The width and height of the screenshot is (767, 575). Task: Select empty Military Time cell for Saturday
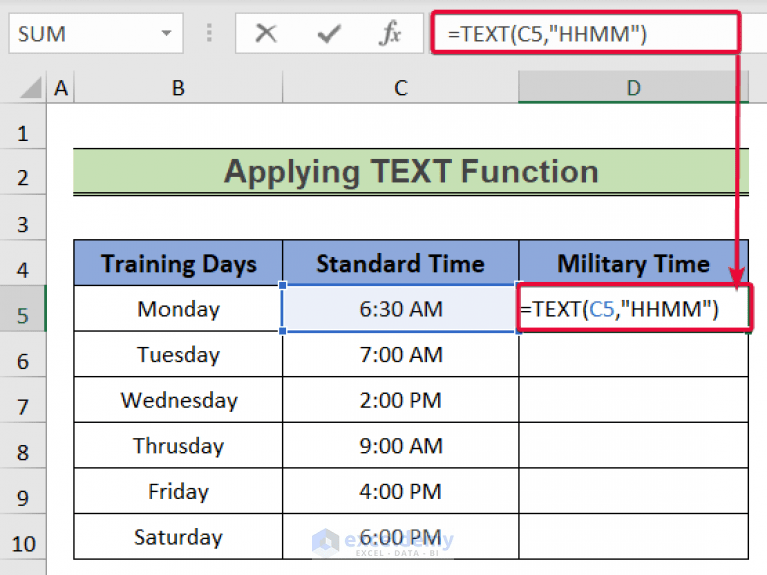(633, 537)
